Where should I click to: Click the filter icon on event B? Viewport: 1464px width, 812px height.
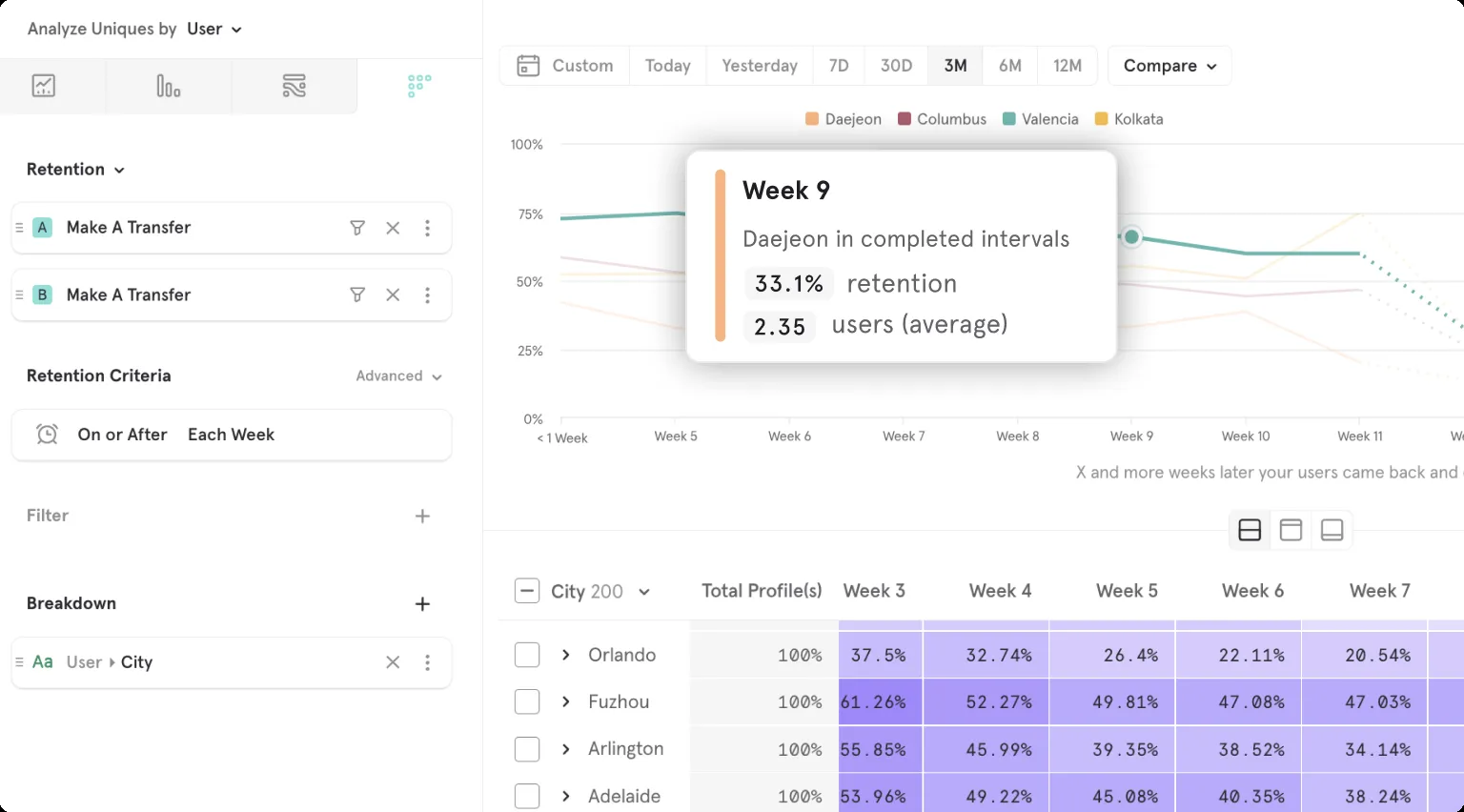click(x=357, y=295)
